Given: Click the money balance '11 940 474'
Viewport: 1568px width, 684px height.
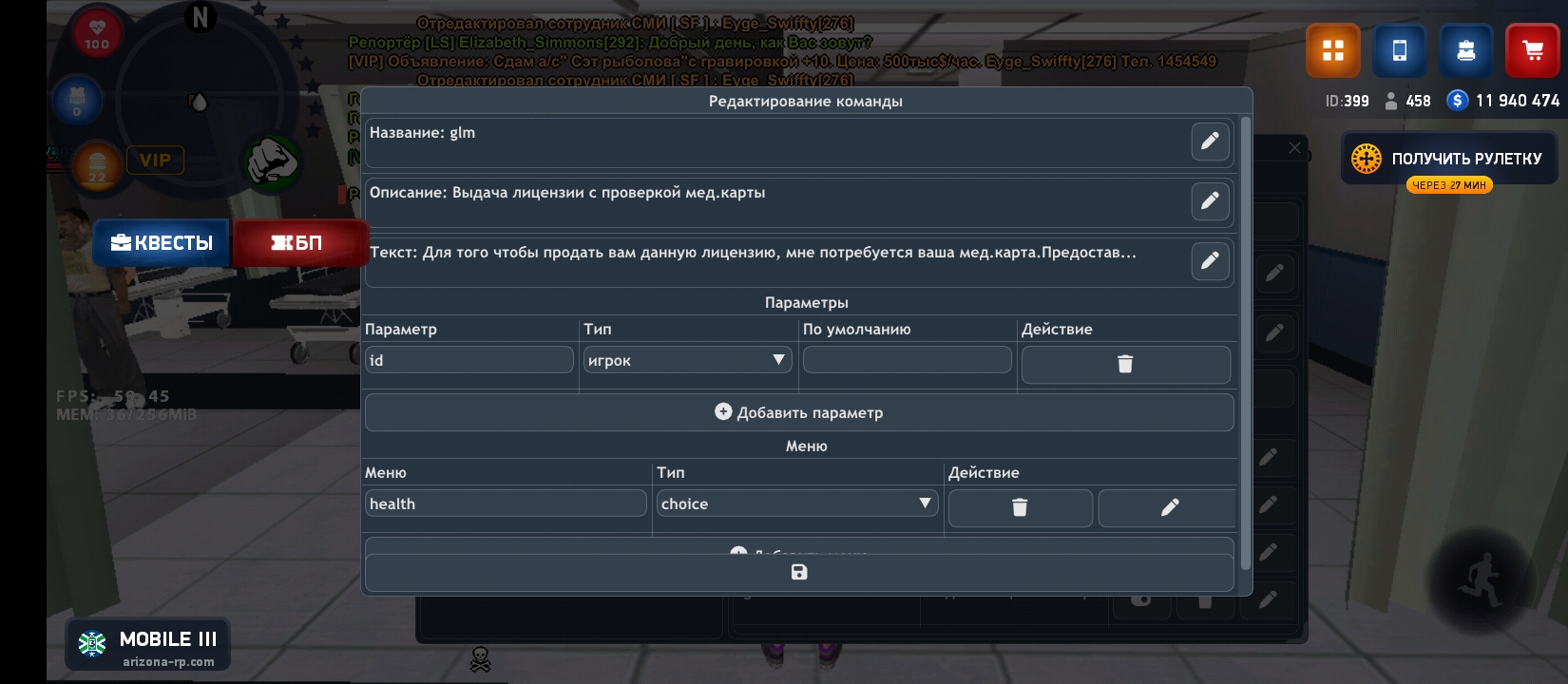Looking at the screenshot, I should [x=1518, y=101].
